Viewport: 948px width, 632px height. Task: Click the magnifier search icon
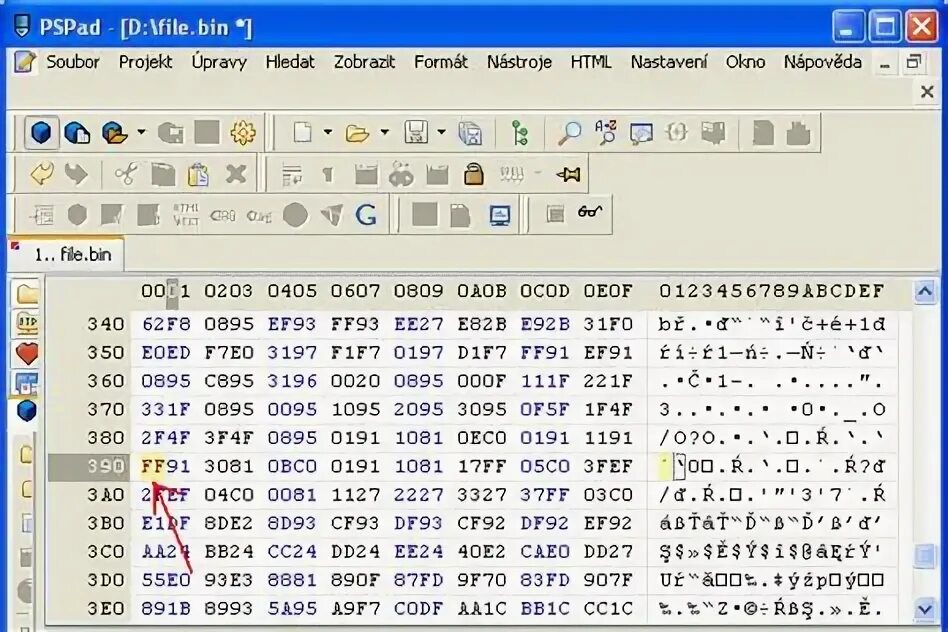569,132
